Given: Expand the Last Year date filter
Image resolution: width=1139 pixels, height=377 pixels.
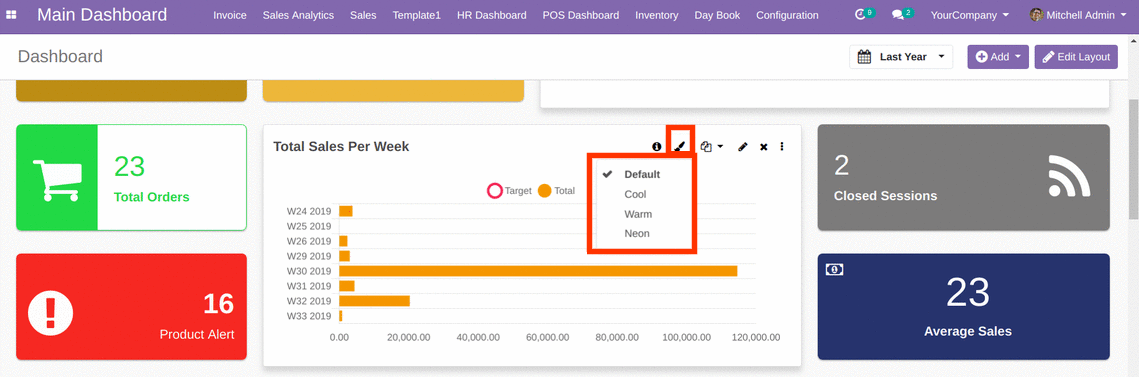Looking at the screenshot, I should point(901,57).
